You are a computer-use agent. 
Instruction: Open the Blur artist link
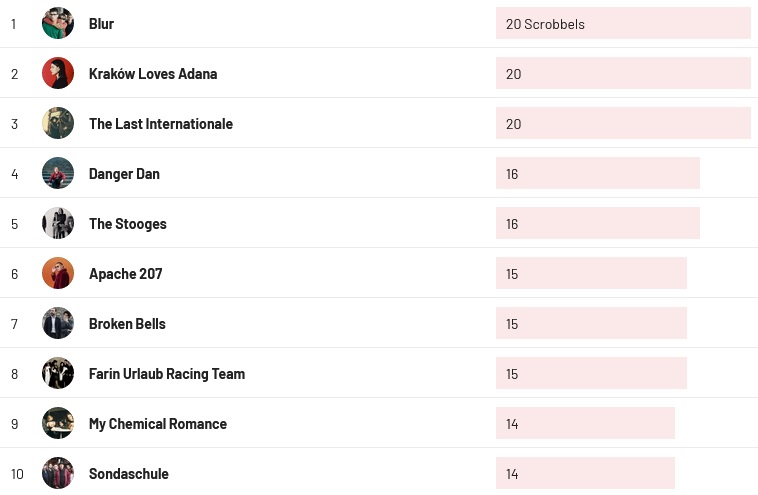tap(101, 24)
